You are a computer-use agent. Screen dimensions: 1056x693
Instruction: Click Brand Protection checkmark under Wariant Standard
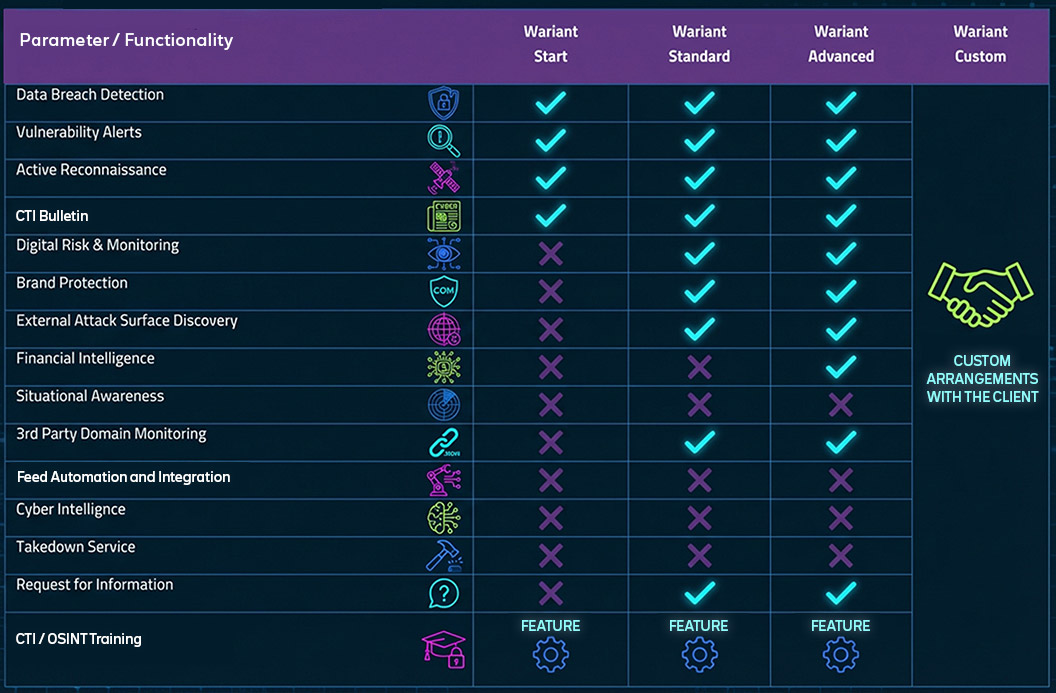[x=699, y=291]
